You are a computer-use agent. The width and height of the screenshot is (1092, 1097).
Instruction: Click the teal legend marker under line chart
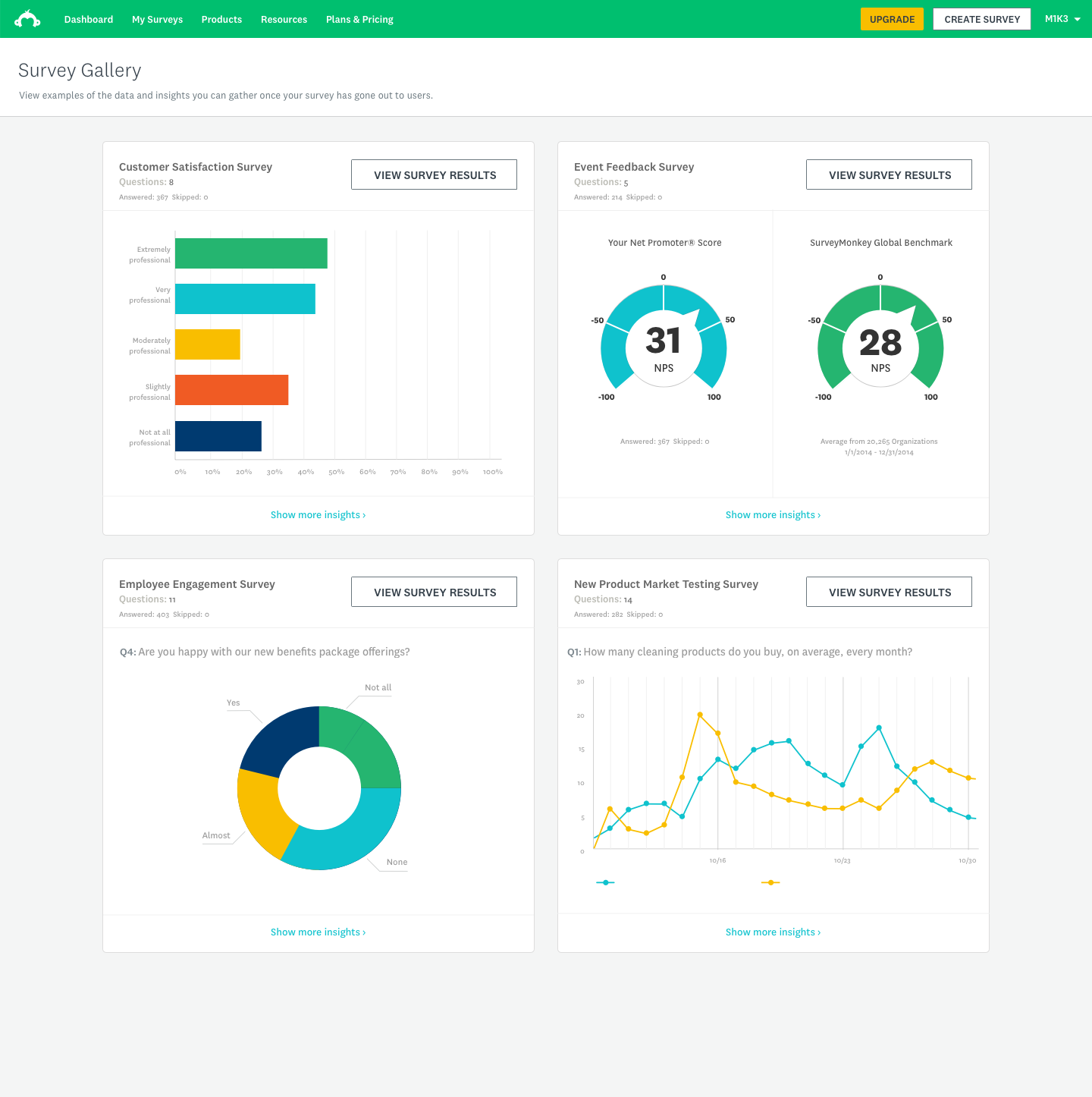[605, 882]
